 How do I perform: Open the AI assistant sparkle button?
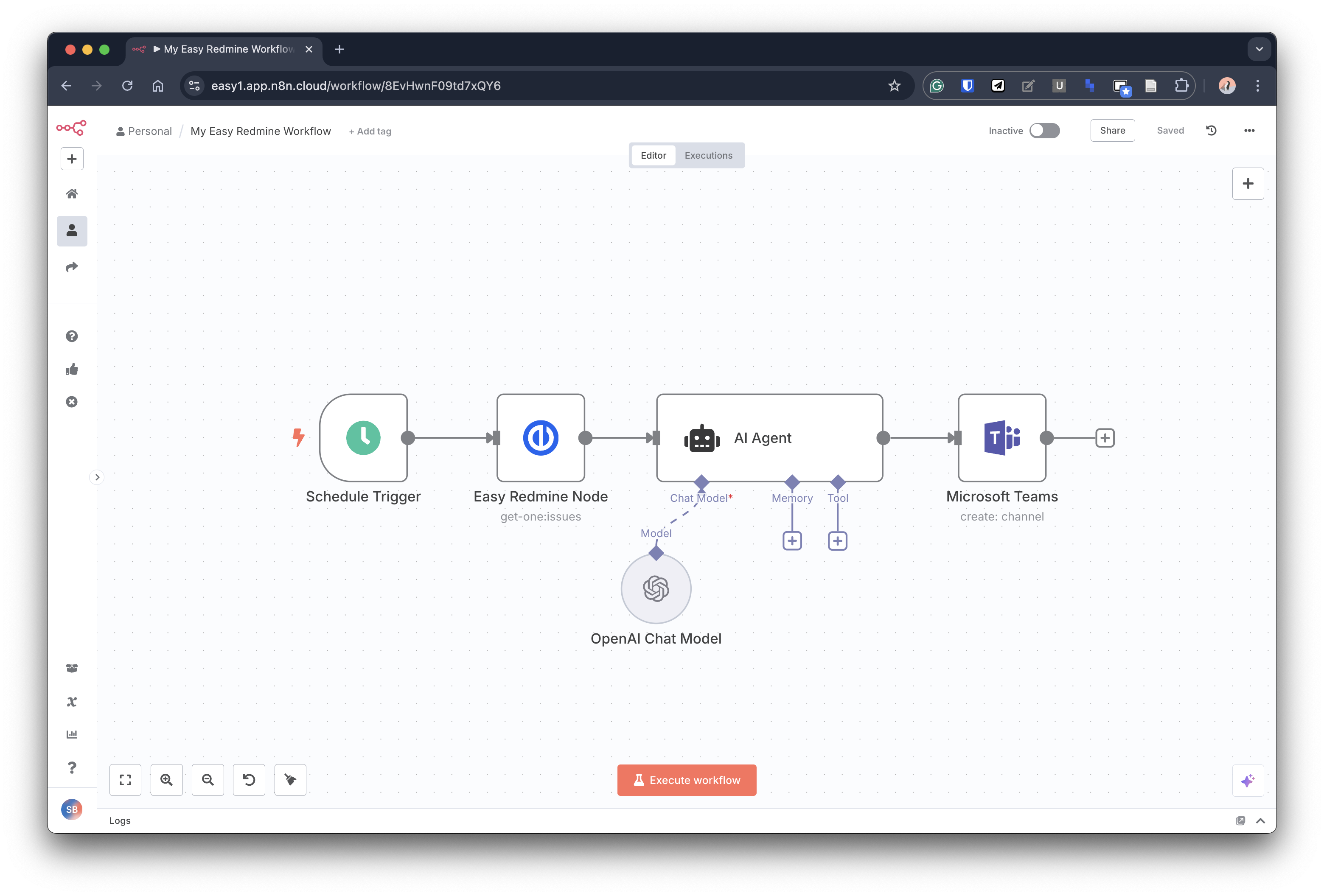coord(1248,780)
